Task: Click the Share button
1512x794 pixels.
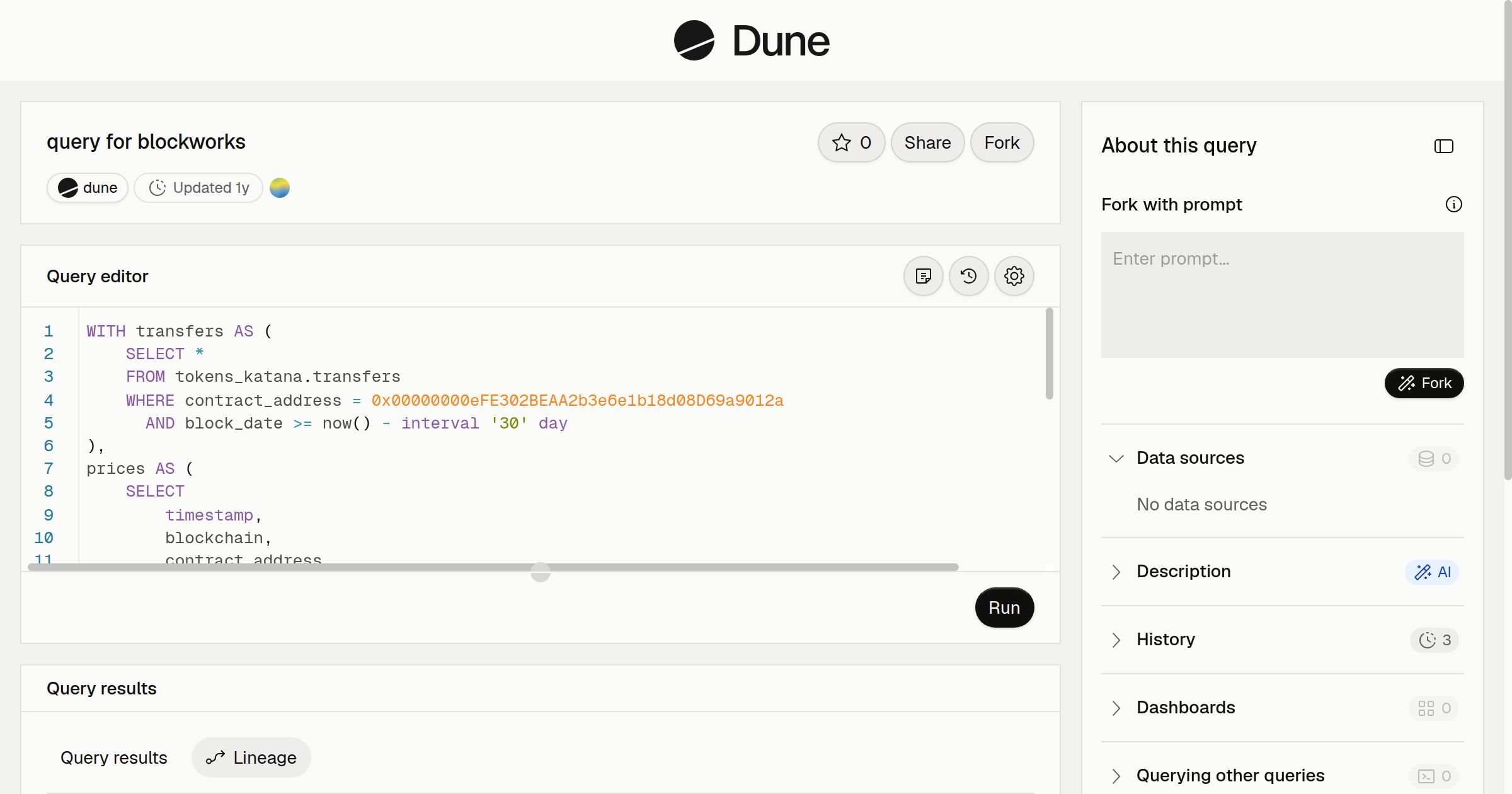Action: point(927,142)
